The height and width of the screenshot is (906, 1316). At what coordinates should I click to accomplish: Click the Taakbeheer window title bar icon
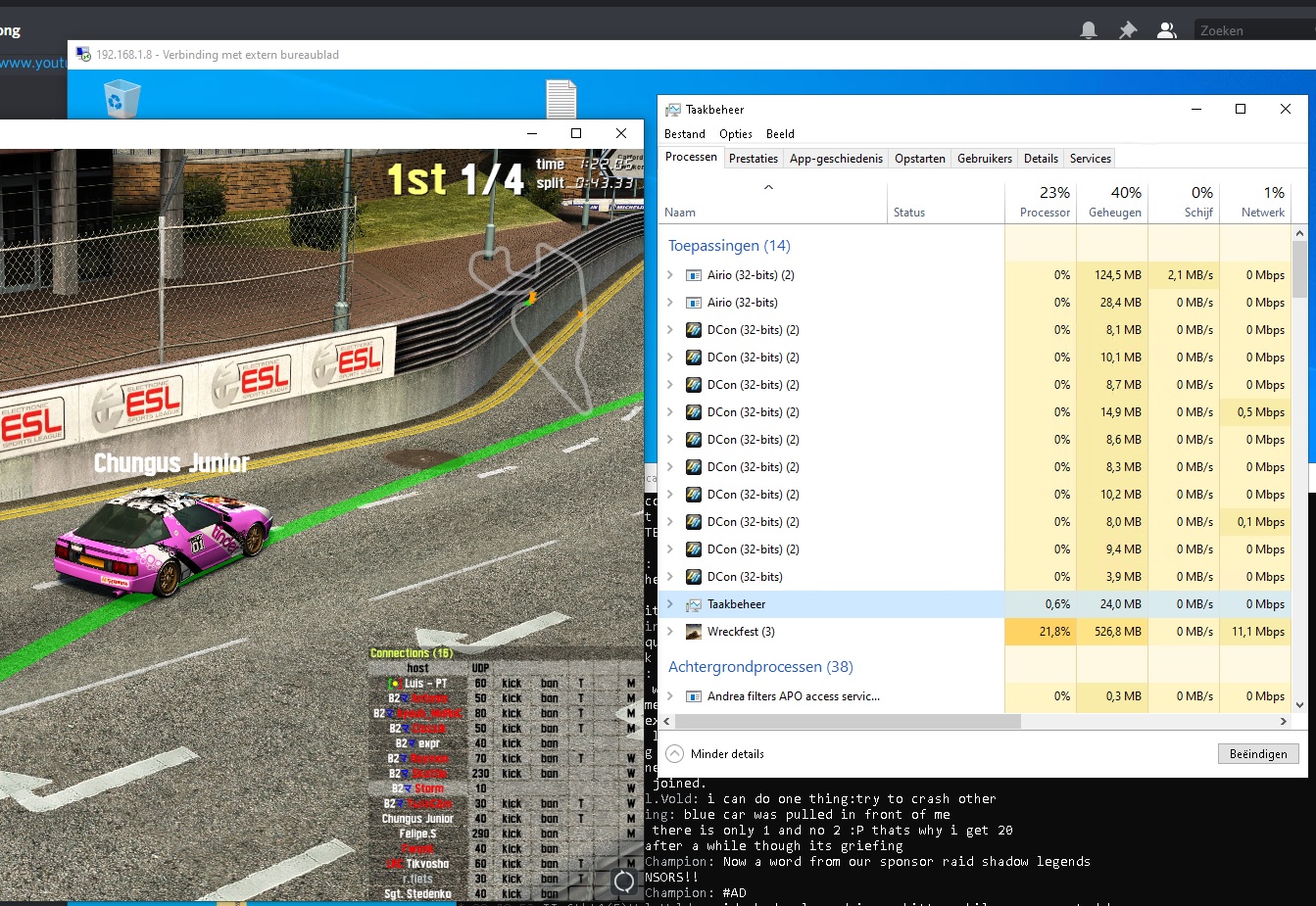pos(673,110)
